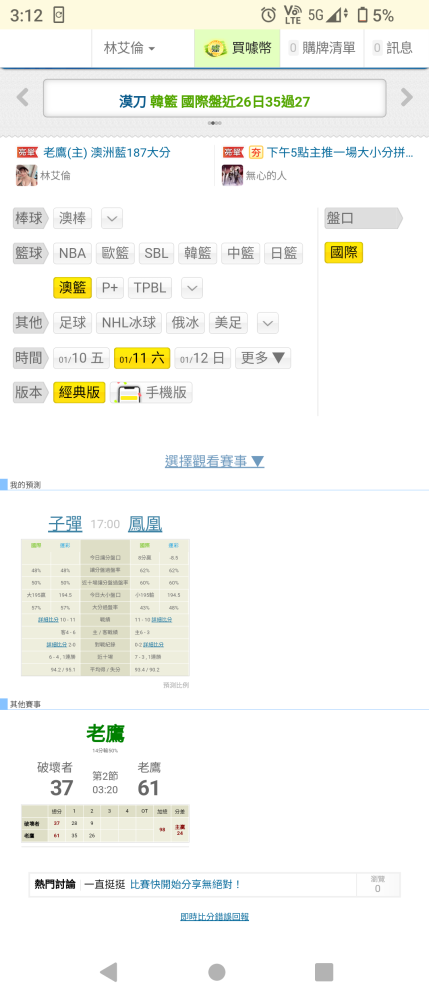Select the SBL league
Image resolution: width=429 pixels, height=1000 pixels.
pos(157,253)
